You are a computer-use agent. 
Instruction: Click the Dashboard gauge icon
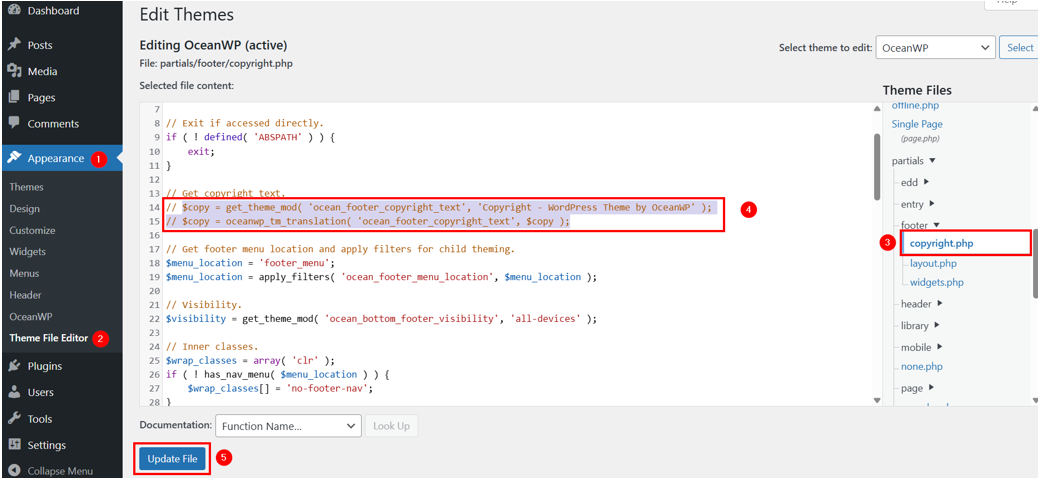[13, 11]
